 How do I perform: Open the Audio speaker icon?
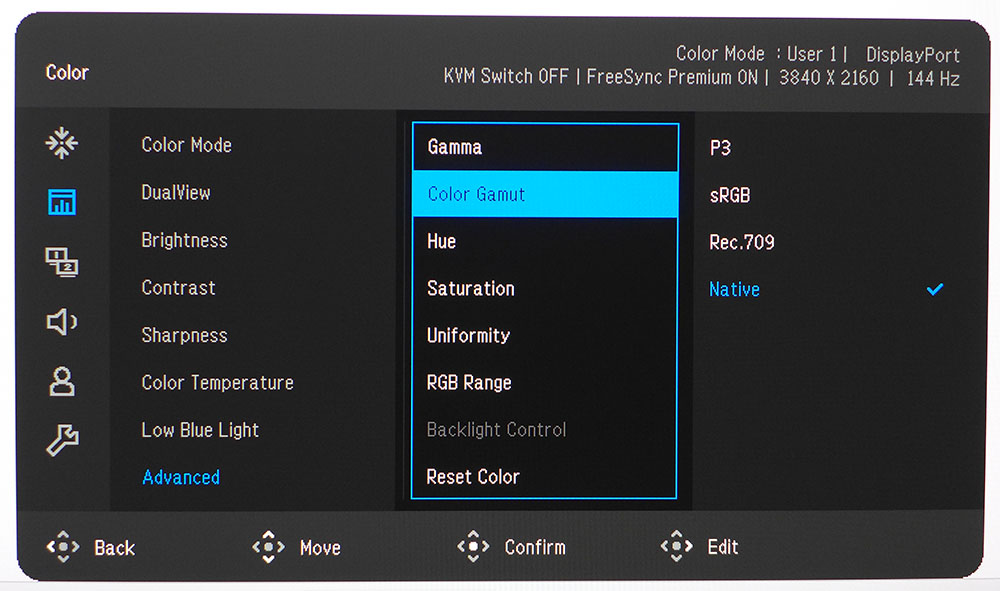(x=62, y=321)
